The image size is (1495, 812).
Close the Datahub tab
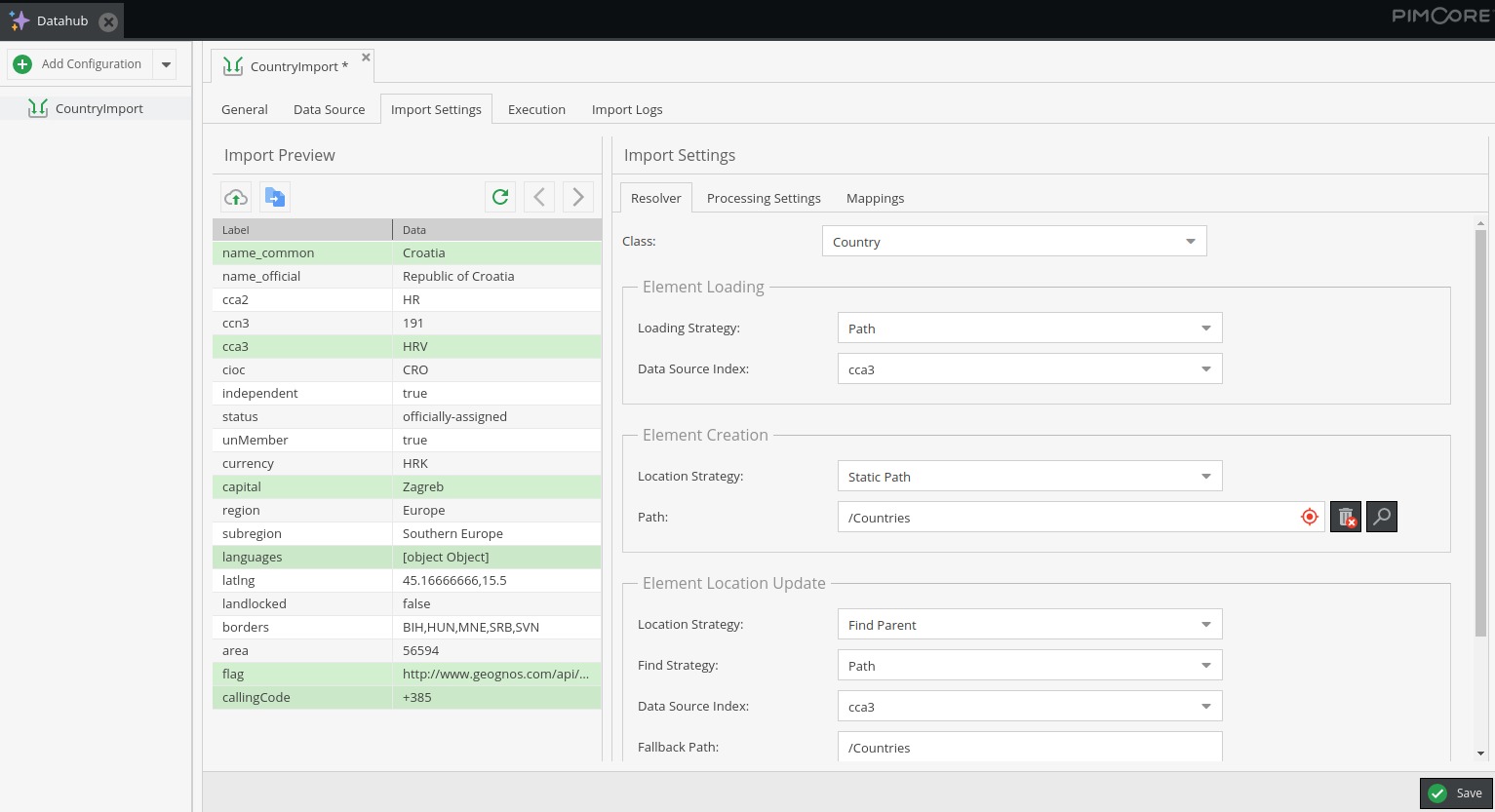(109, 21)
